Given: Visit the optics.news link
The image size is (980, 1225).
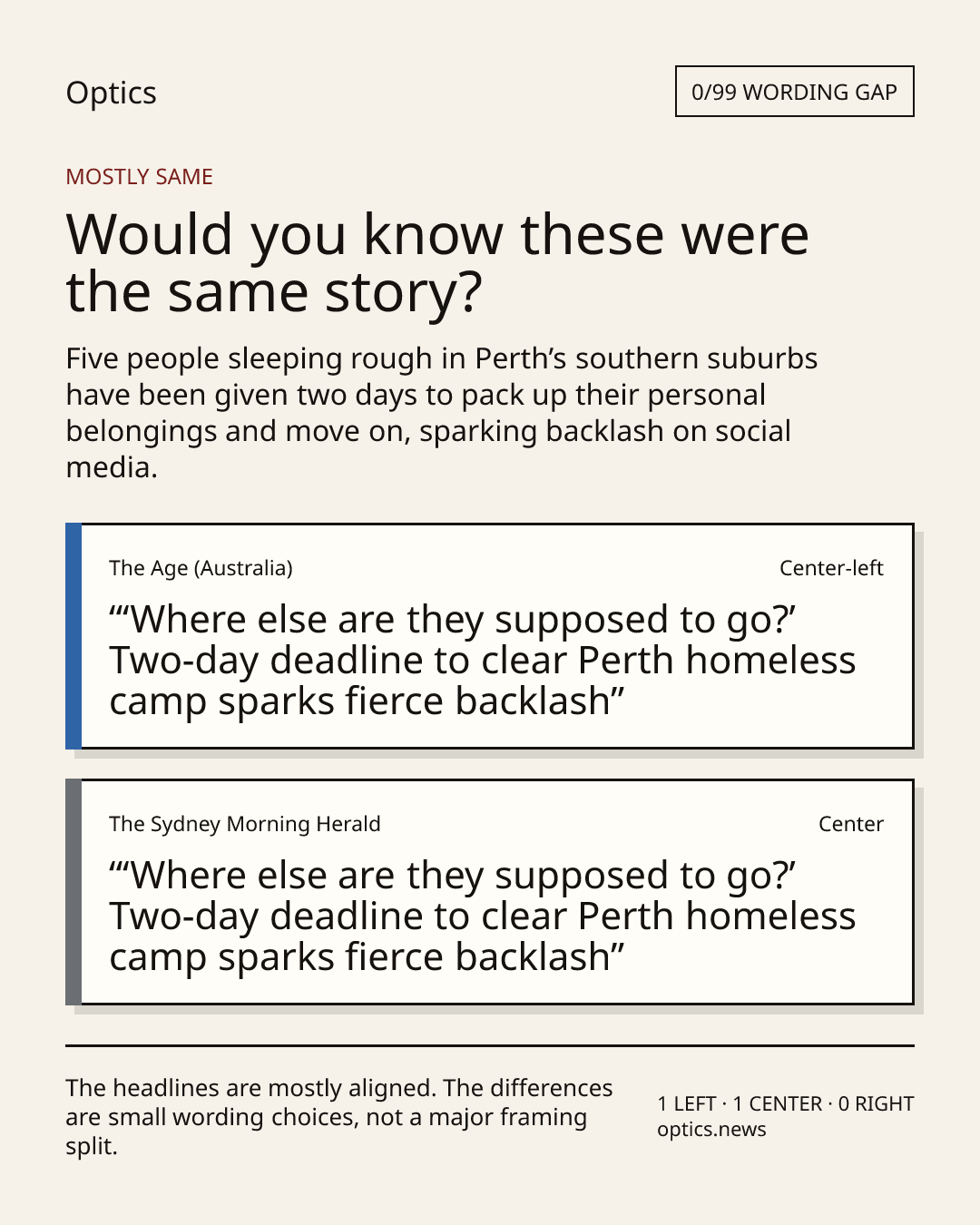Looking at the screenshot, I should click(711, 1130).
